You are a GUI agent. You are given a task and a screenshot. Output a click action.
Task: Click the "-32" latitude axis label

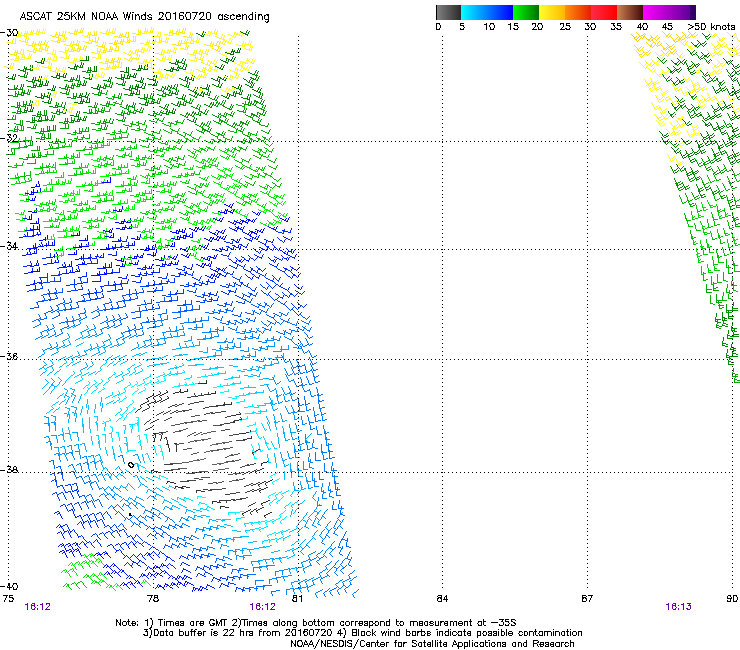pos(9,138)
